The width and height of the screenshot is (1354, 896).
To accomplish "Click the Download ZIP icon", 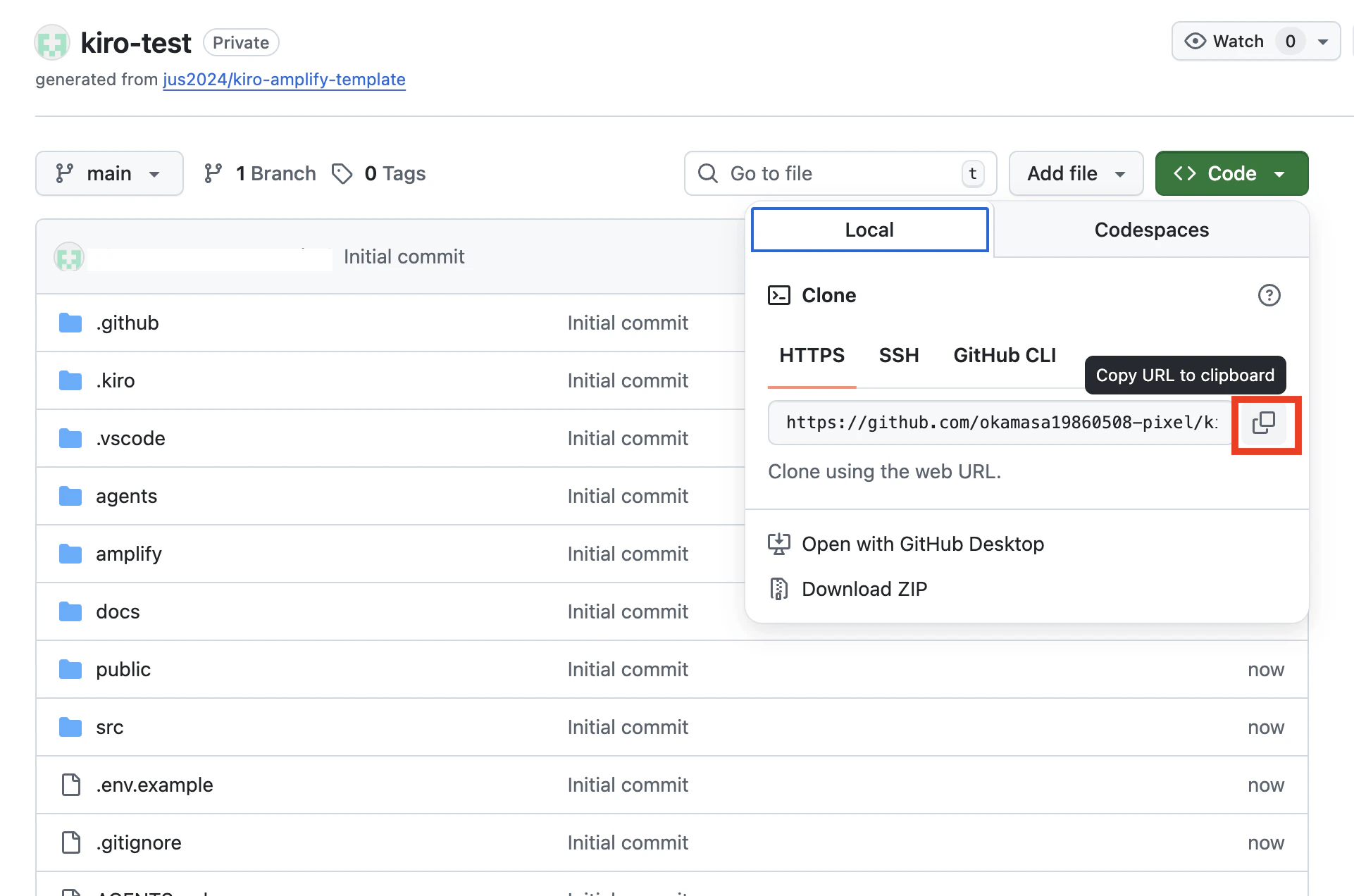I will tap(778, 589).
